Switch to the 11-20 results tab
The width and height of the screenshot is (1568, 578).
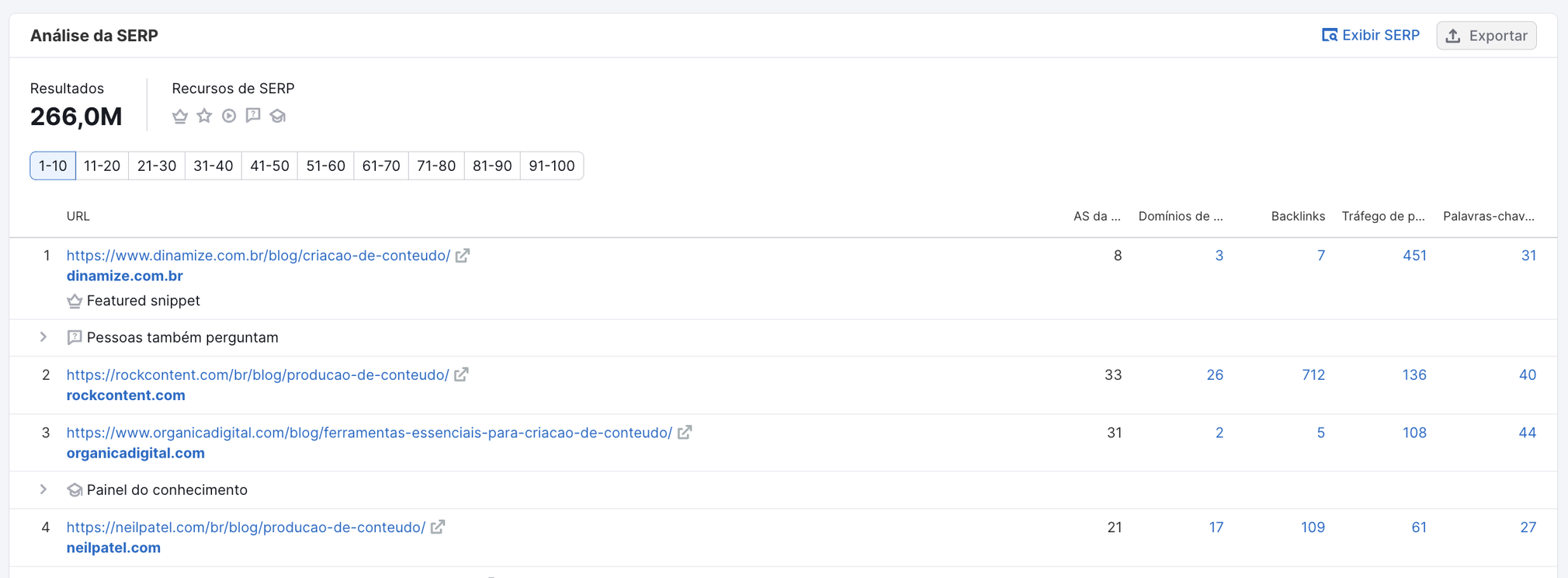click(102, 165)
